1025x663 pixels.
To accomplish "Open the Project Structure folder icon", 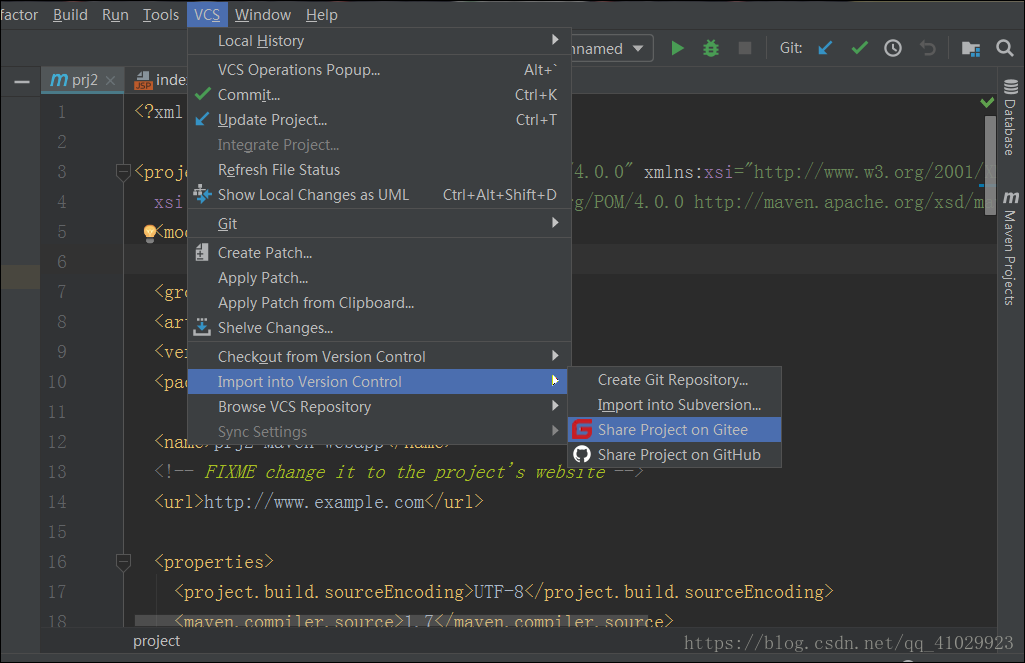I will click(x=970, y=48).
